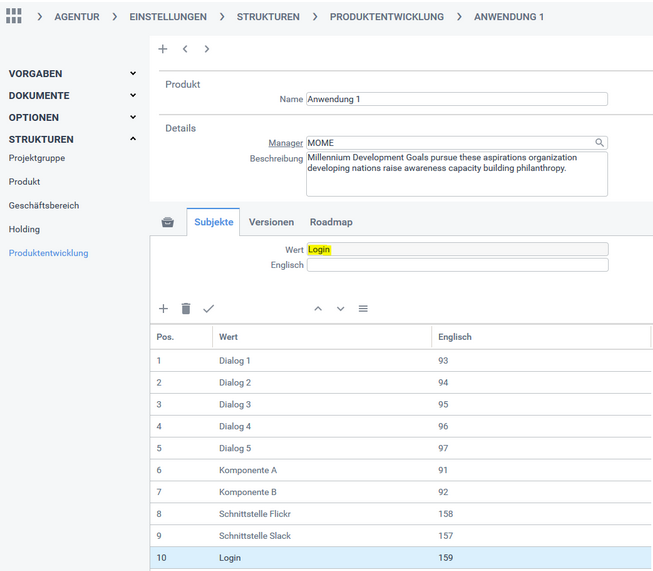653x571 pixels.
Task: Expand the Vorgaben sidebar section
Action: 133,74
